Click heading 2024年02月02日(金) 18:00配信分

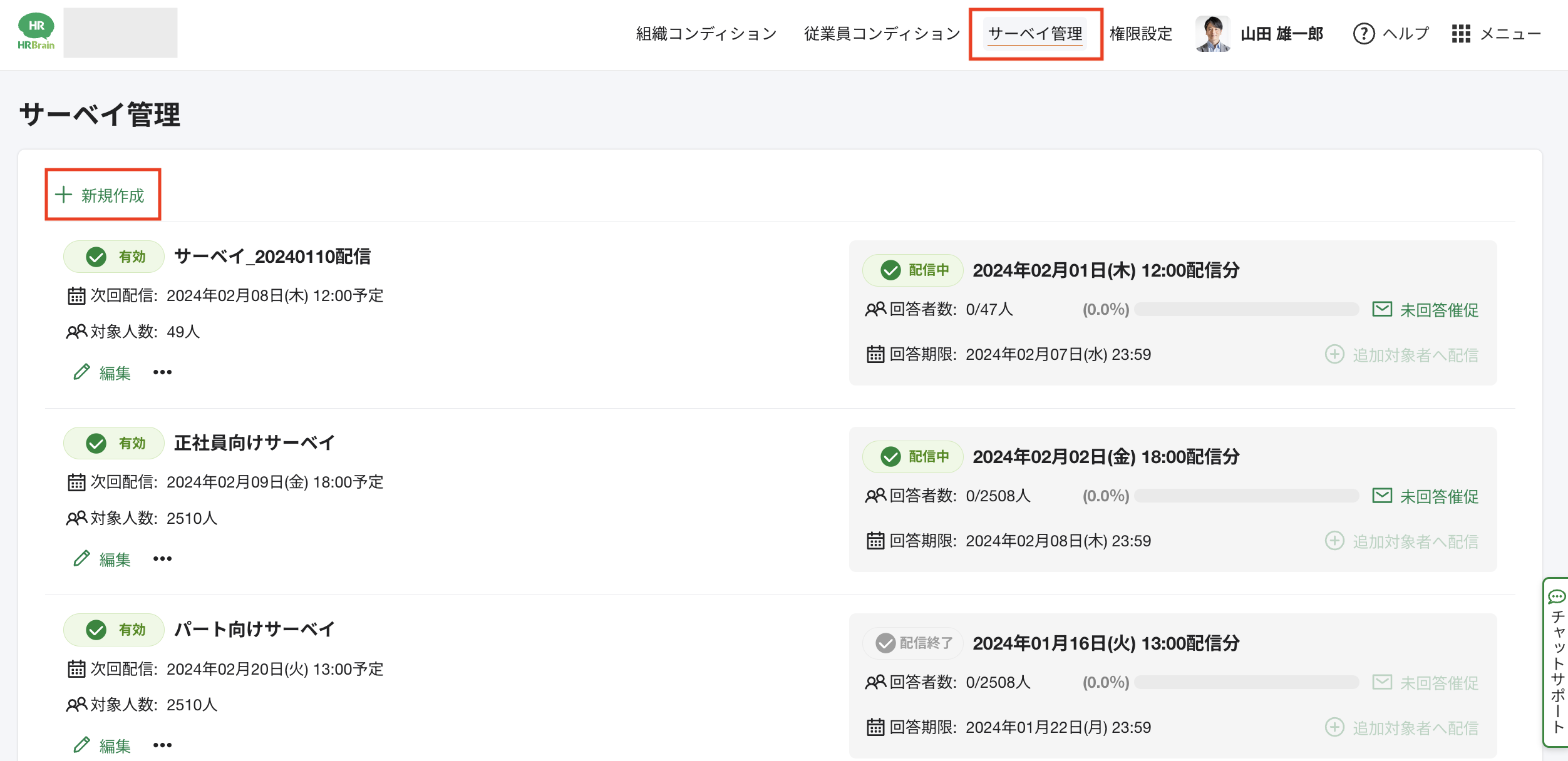(1106, 457)
